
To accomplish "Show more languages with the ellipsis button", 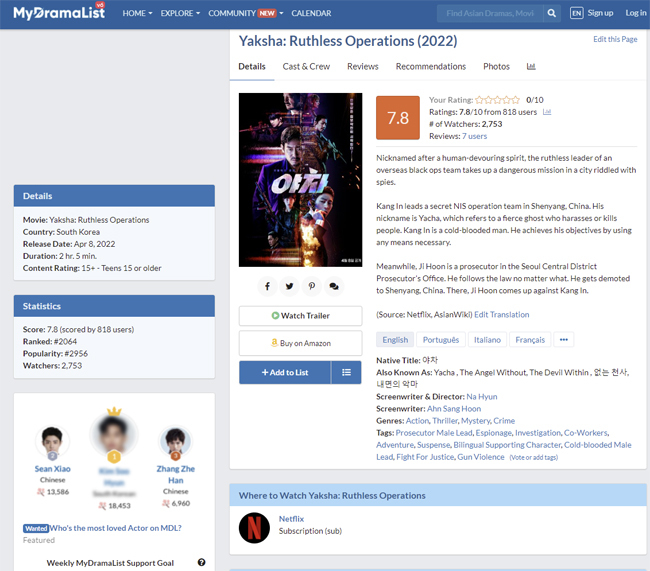I will click(x=563, y=340).
